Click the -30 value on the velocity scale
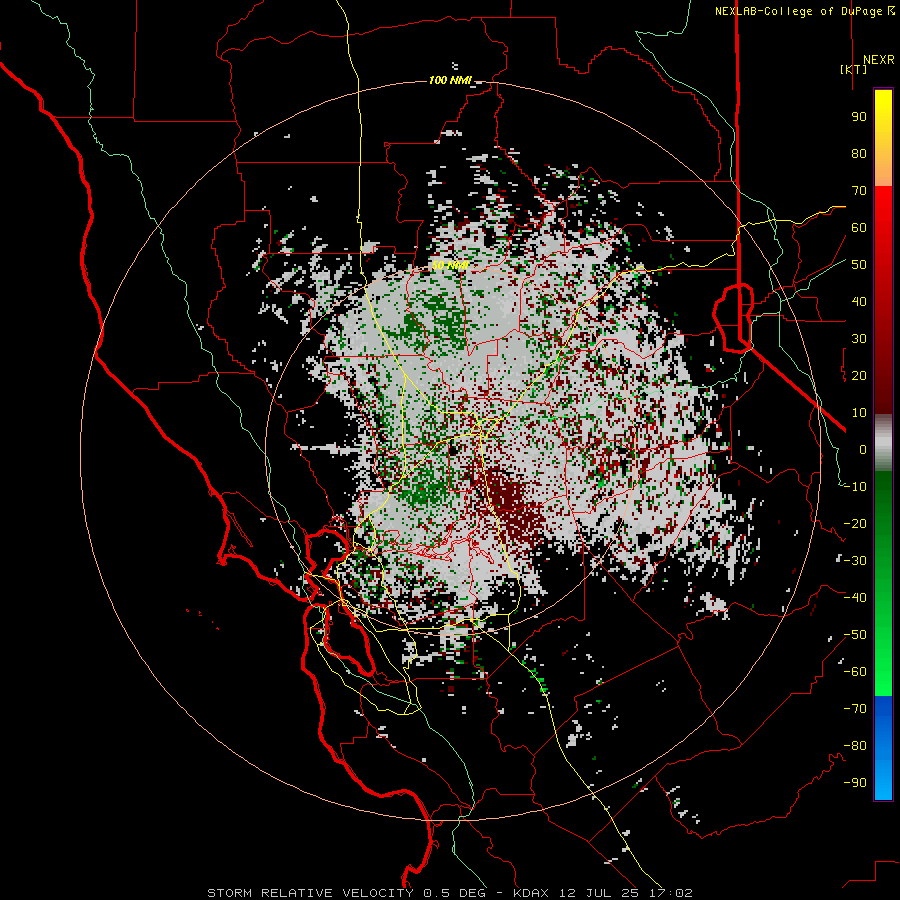Image resolution: width=900 pixels, height=900 pixels. point(855,561)
